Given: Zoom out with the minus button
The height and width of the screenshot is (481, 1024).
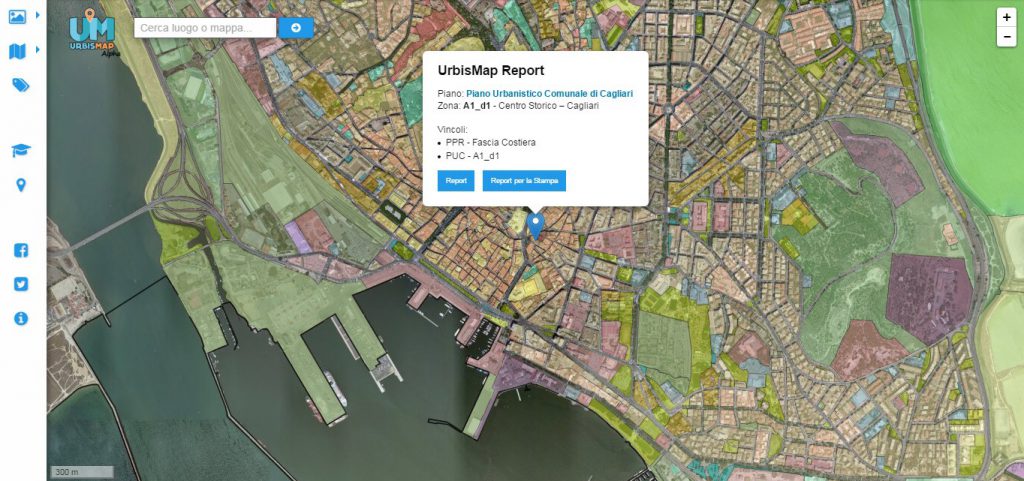Looking at the screenshot, I should [x=1006, y=38].
